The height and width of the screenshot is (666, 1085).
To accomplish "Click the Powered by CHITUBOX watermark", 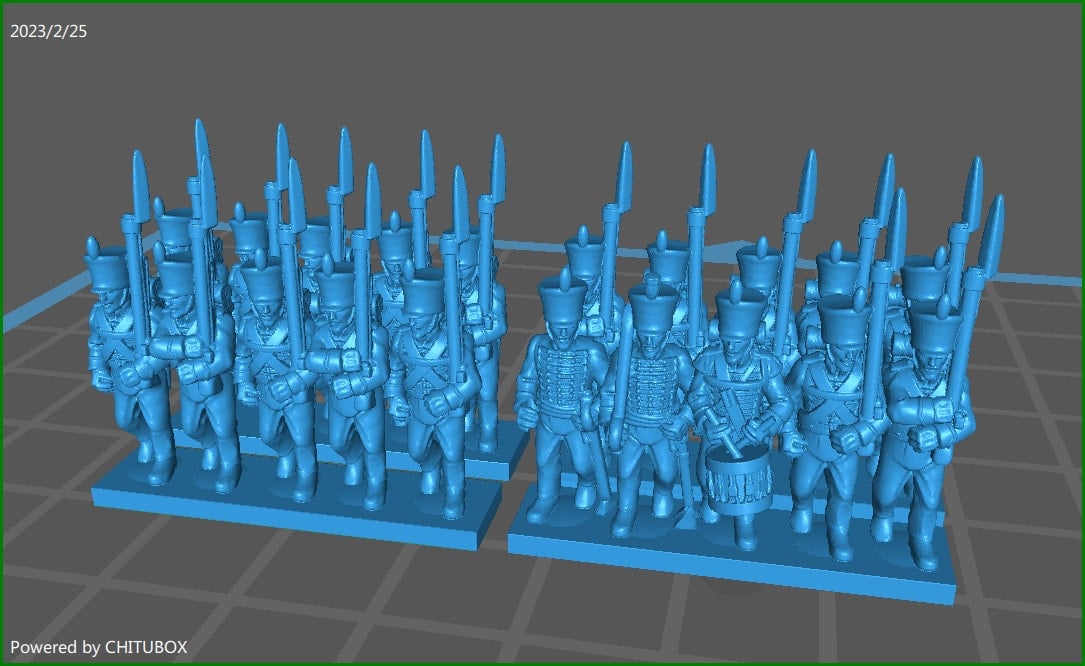I will click(98, 647).
